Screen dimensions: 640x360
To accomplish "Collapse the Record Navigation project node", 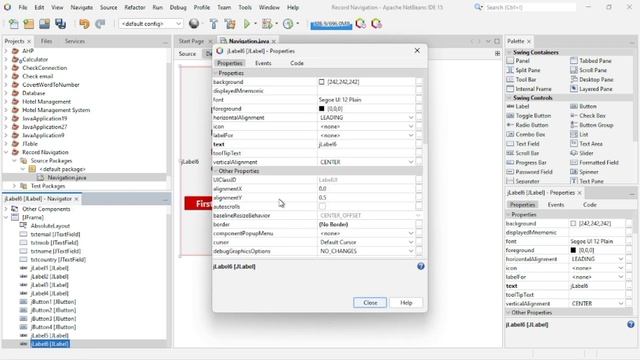I will 6,152.
